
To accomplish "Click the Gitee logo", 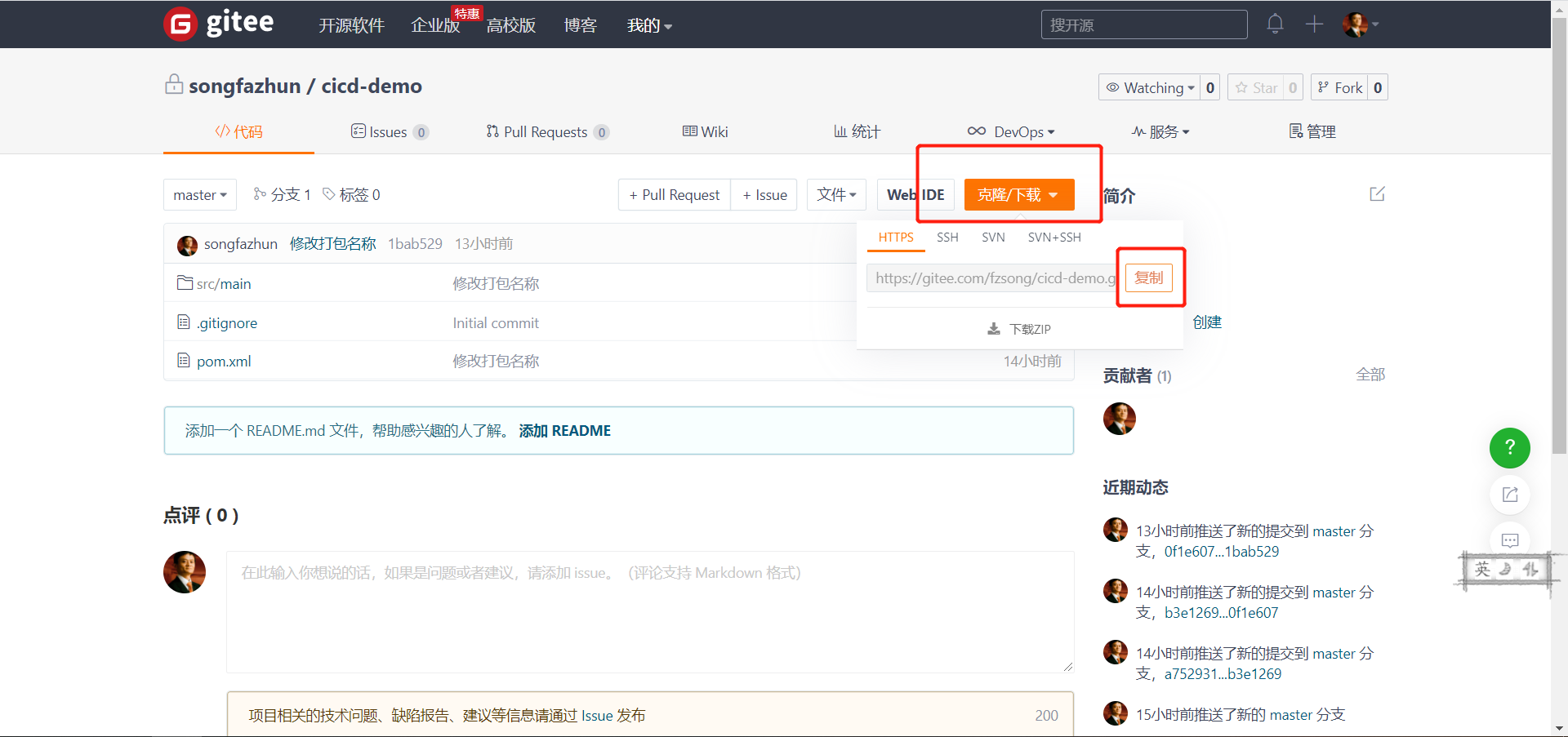I will [219, 24].
